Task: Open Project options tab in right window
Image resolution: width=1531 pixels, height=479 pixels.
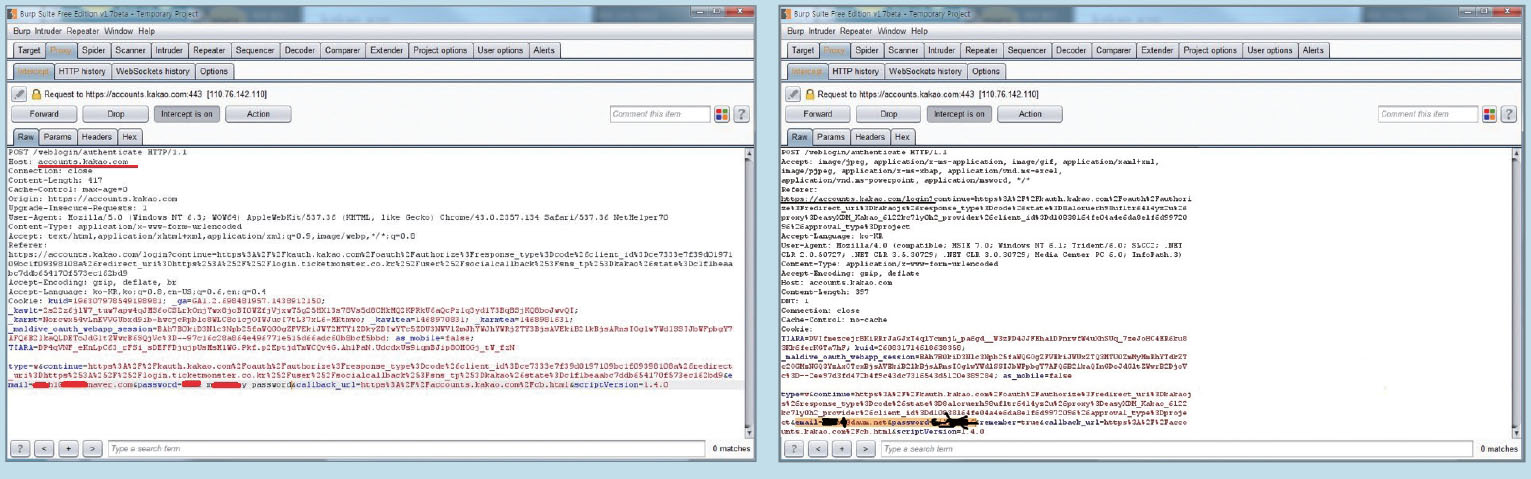Action: pyautogui.click(x=1209, y=50)
